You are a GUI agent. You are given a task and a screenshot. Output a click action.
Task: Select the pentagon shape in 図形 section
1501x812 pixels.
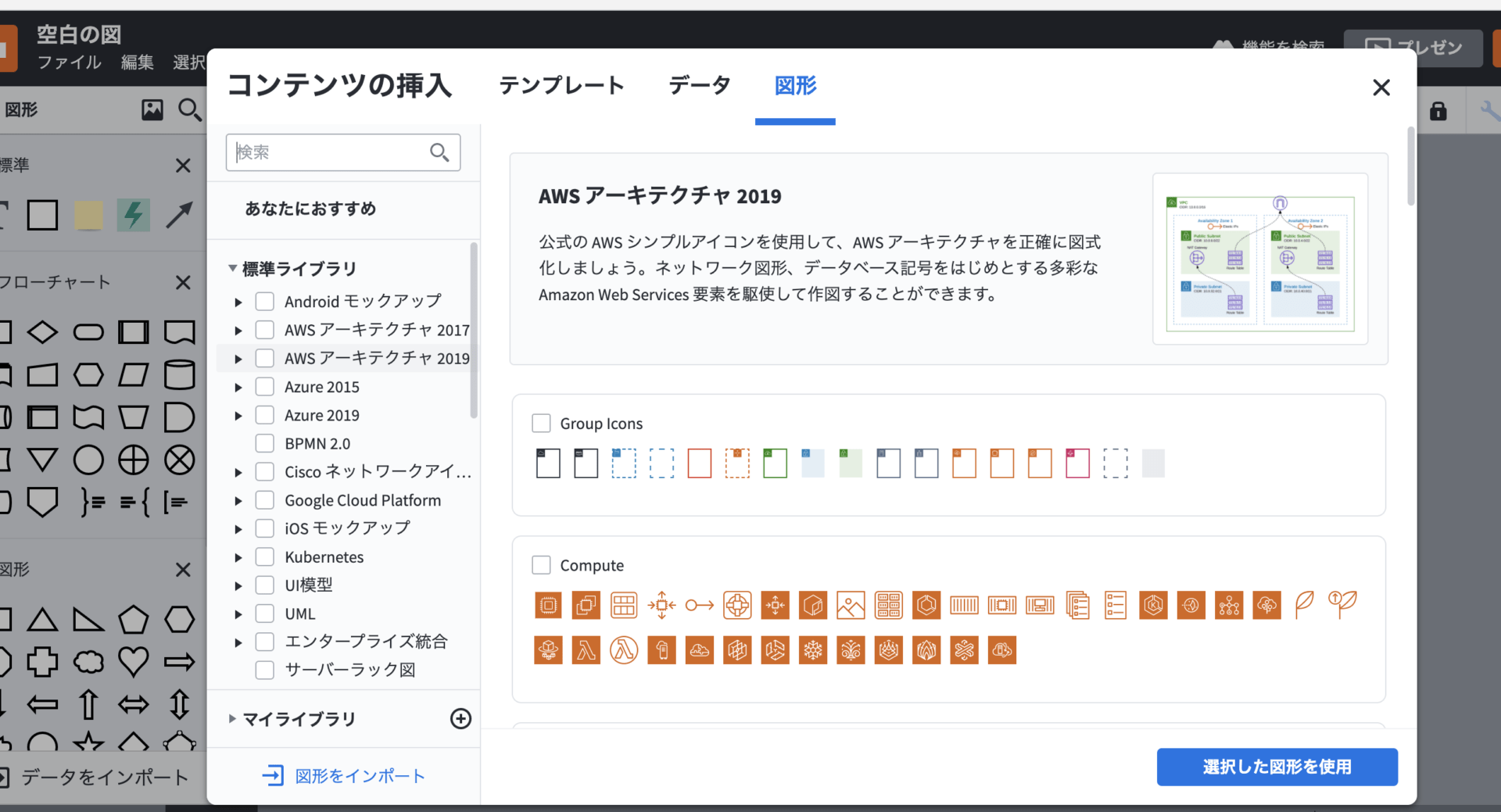[134, 620]
